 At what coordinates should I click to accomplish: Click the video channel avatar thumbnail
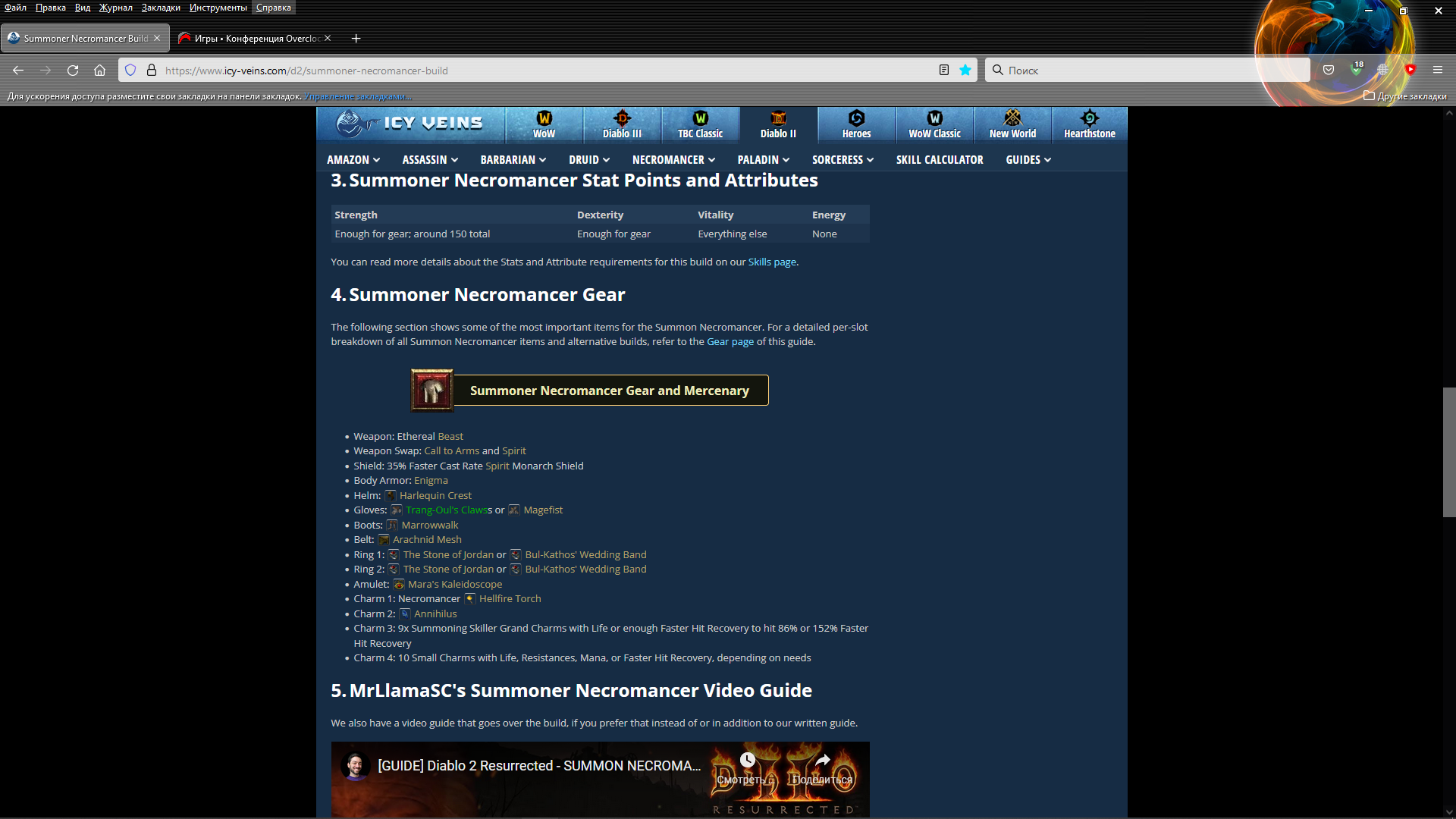click(355, 766)
